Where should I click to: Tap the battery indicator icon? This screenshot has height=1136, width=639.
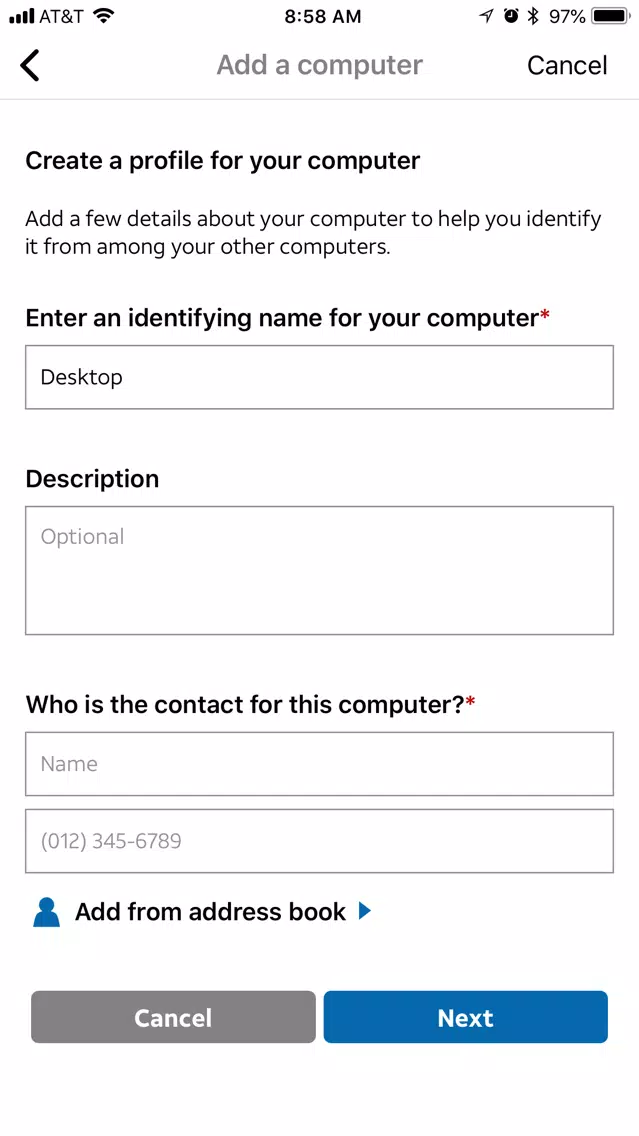click(611, 16)
